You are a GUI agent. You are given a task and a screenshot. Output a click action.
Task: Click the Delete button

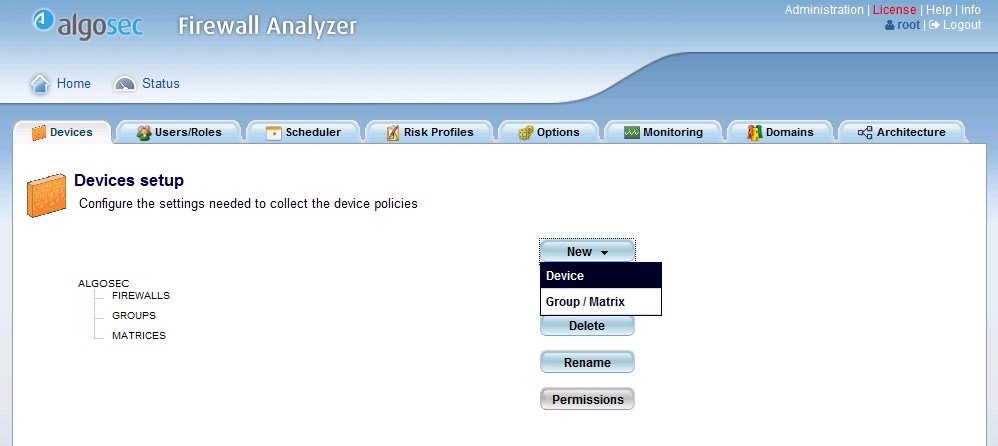coord(587,326)
